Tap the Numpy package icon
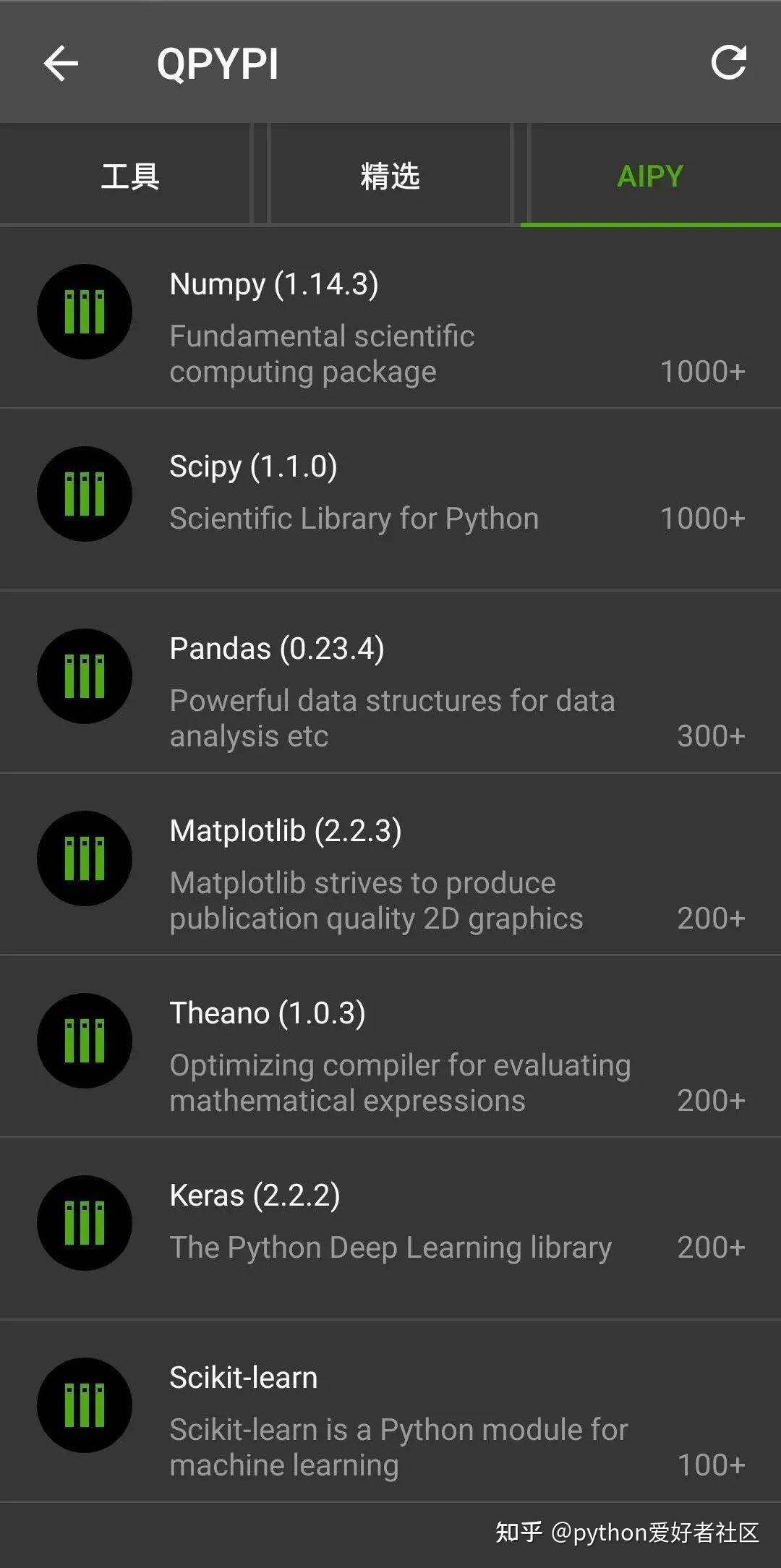Screen dimensions: 781x1568 tap(85, 312)
